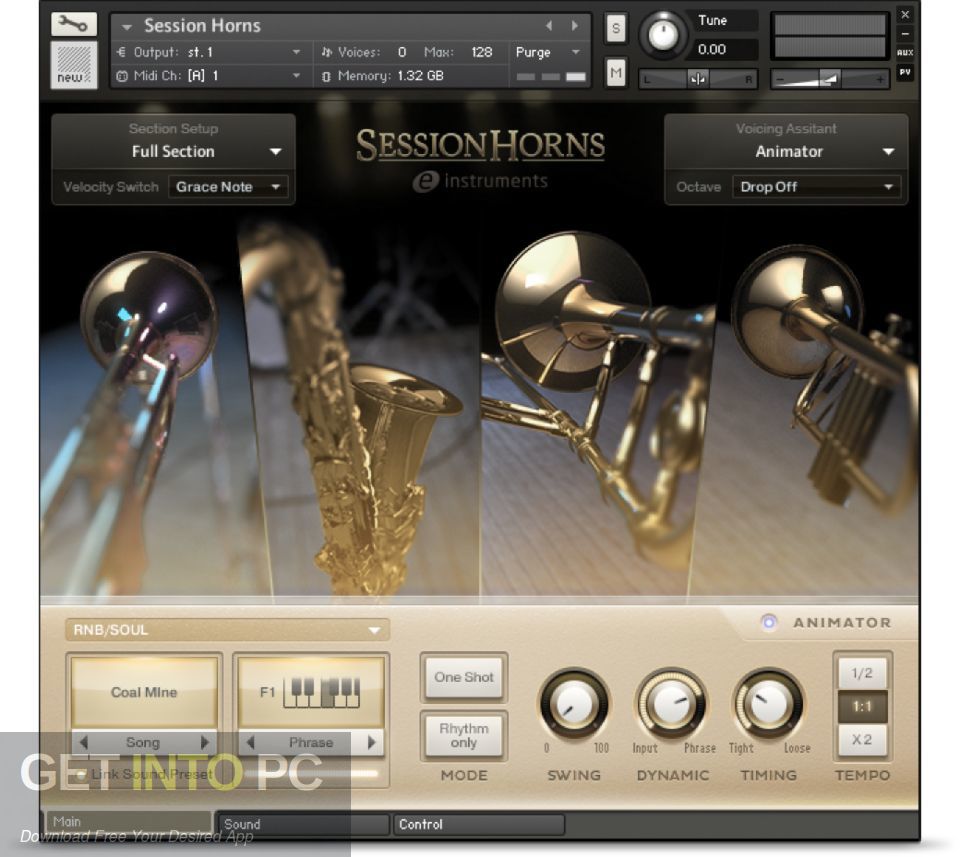Click the volume slider in the header
960x857 pixels.
pos(830,79)
